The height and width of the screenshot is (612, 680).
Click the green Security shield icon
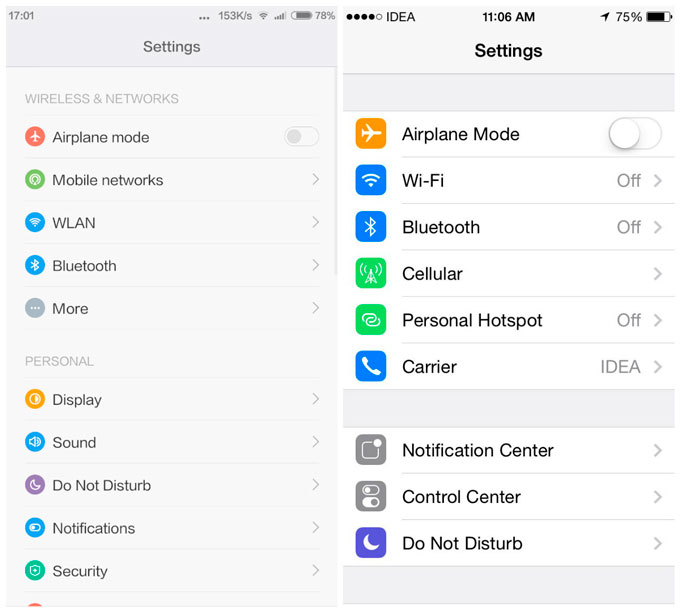pyautogui.click(x=35, y=571)
